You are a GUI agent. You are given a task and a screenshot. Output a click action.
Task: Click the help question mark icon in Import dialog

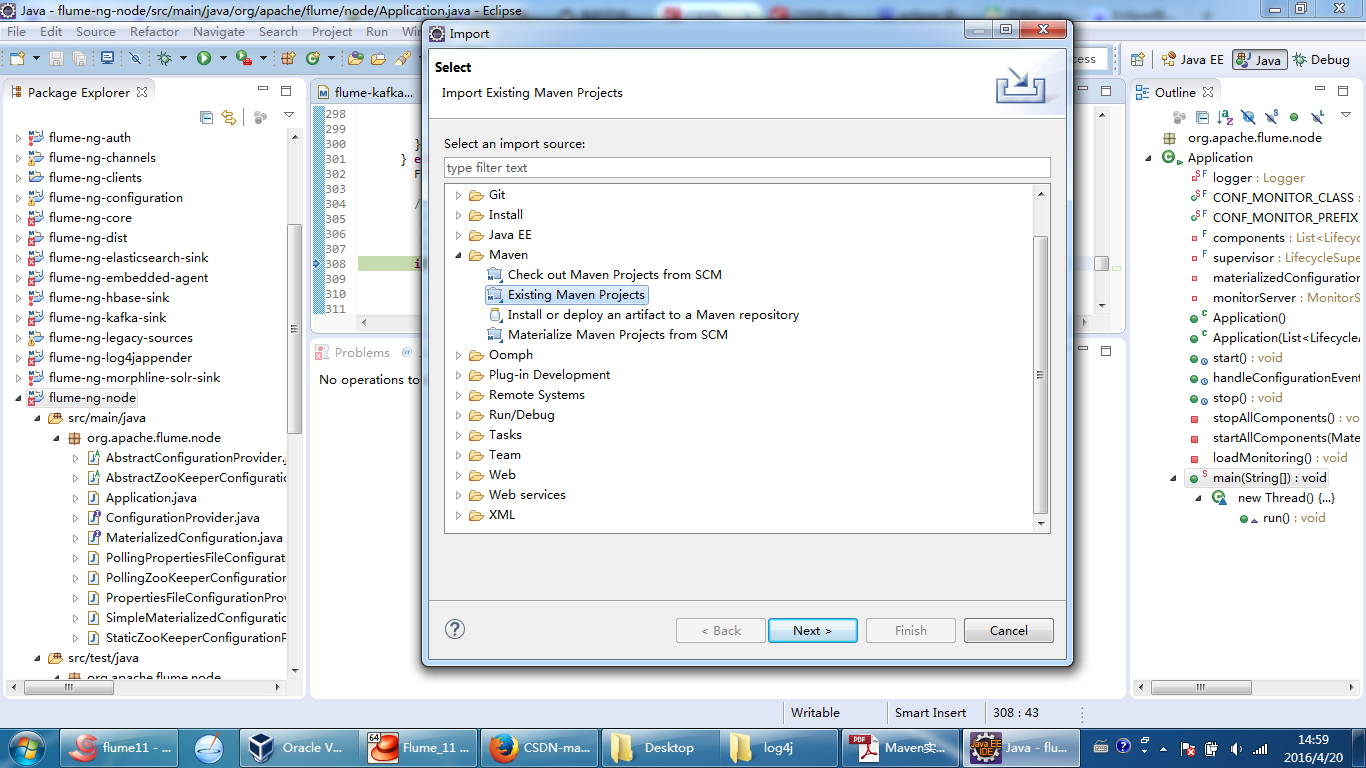coord(455,629)
